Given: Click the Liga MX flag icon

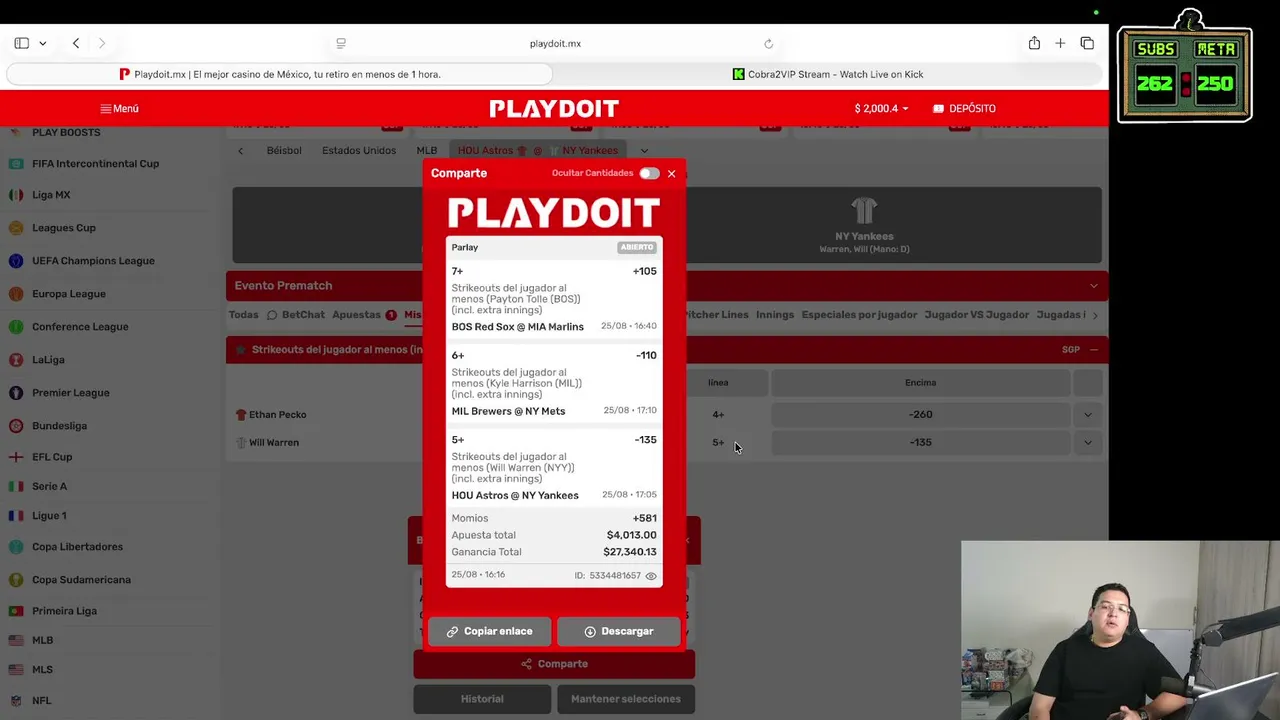Looking at the screenshot, I should tap(16, 195).
